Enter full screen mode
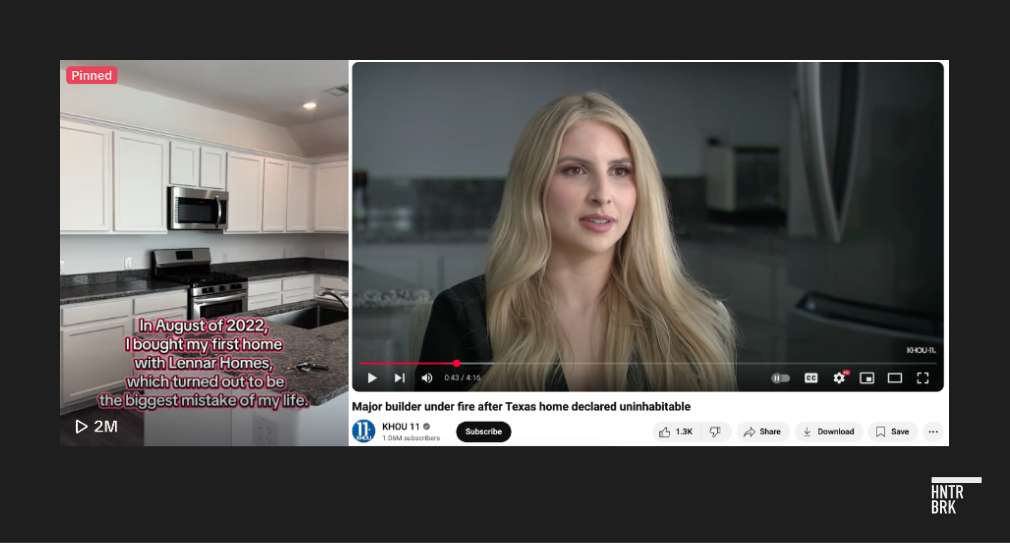This screenshot has height=543, width=1010. (x=922, y=378)
